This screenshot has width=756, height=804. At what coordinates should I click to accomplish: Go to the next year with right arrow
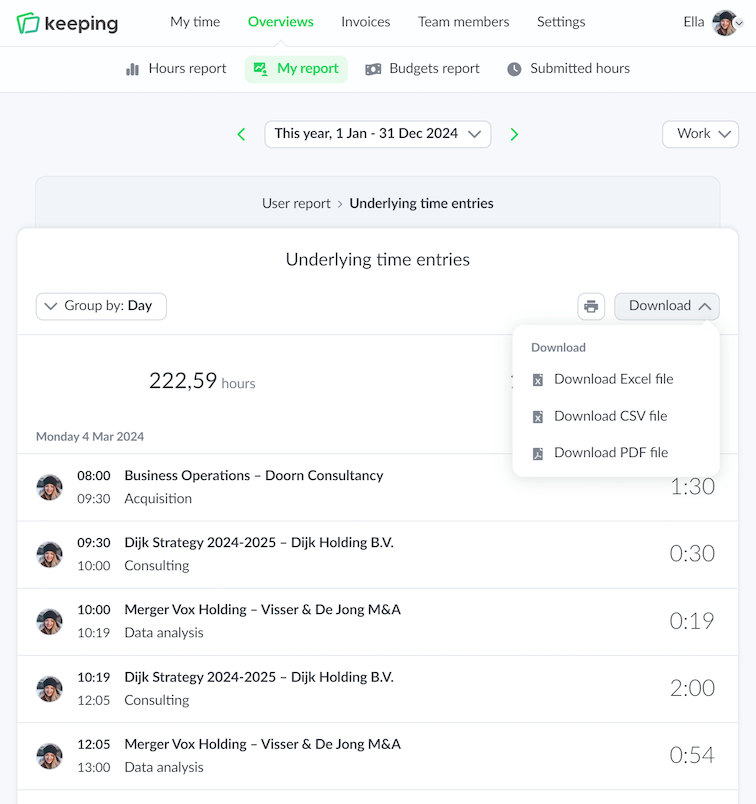coord(514,134)
